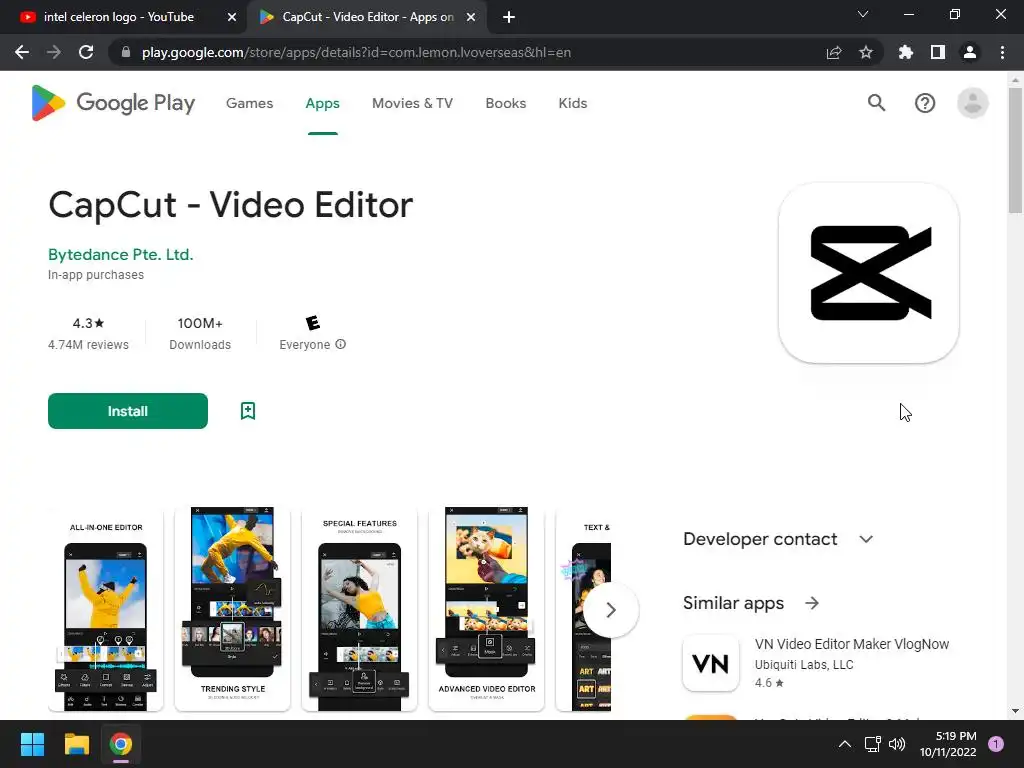The height and width of the screenshot is (768, 1024).
Task: Click the CapCut app icon image
Action: click(x=869, y=273)
